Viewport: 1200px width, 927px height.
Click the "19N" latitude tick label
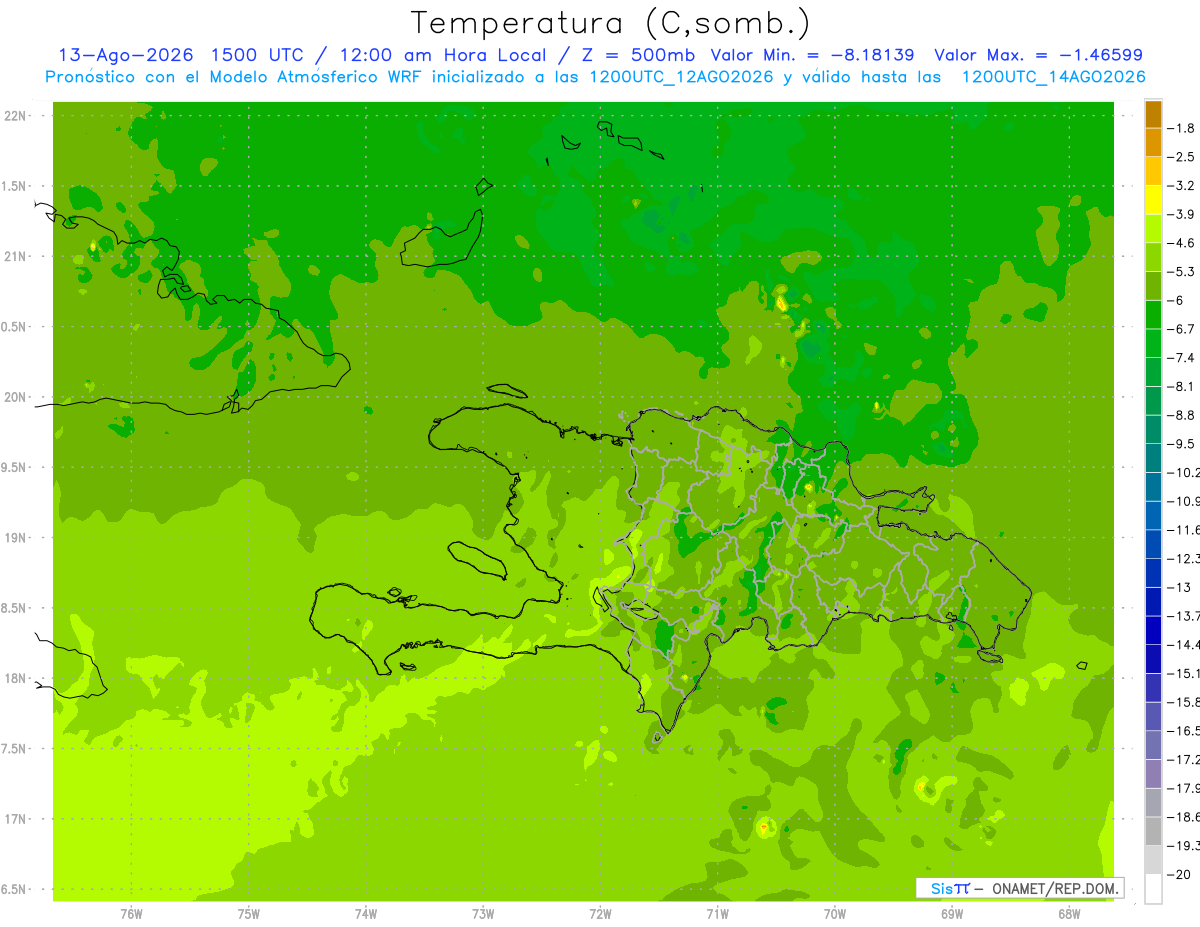pyautogui.click(x=17, y=538)
